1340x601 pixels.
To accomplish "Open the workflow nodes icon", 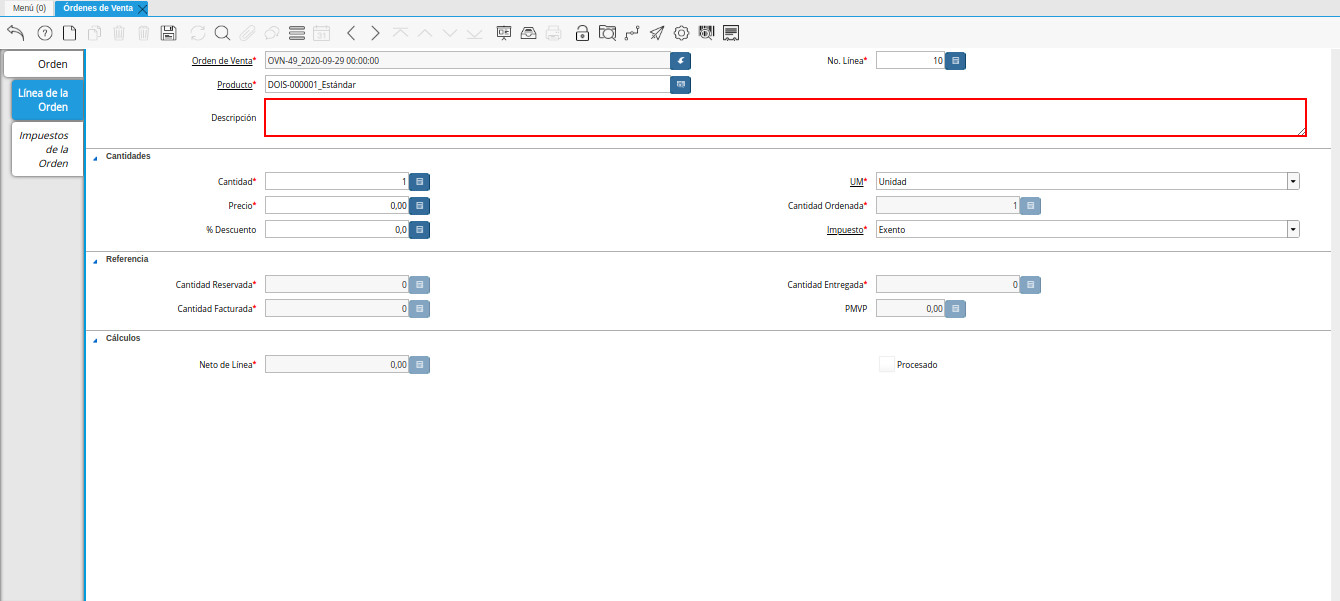I will coord(632,33).
